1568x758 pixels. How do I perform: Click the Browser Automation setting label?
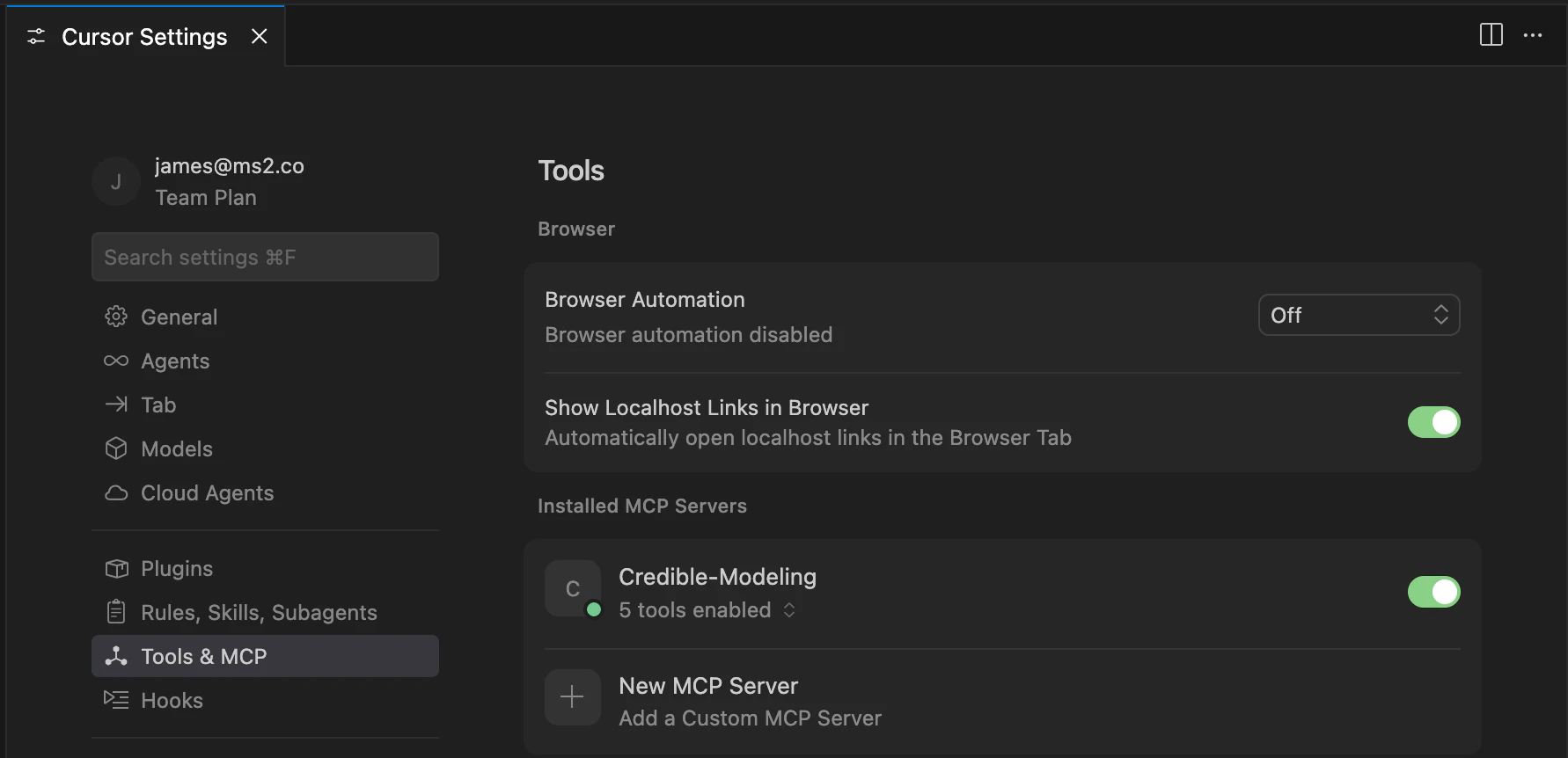pyautogui.click(x=645, y=300)
